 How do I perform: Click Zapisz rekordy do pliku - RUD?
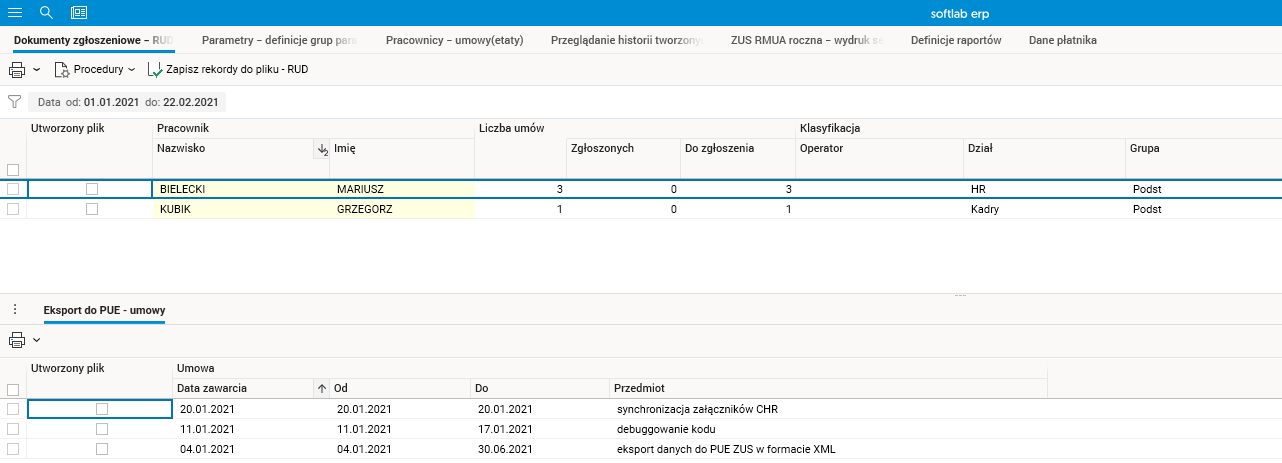pyautogui.click(x=227, y=70)
